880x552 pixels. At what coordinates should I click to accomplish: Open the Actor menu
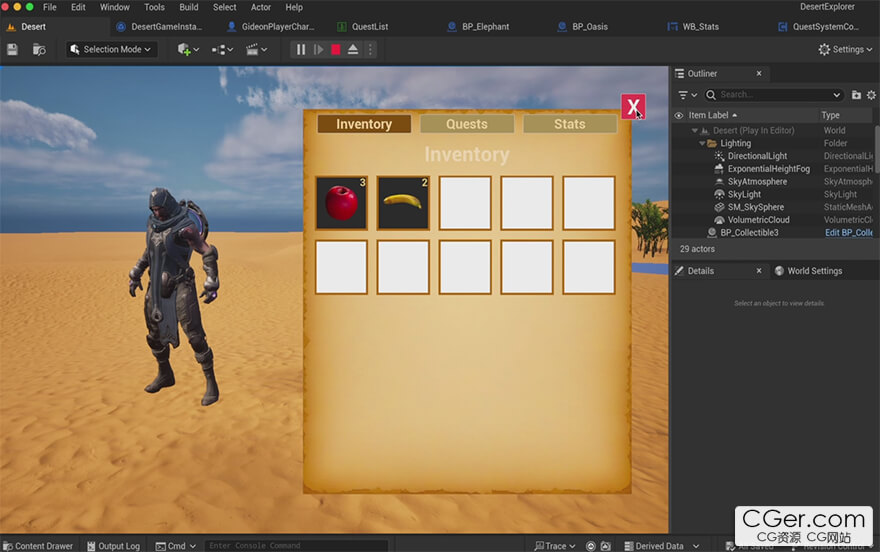(260, 7)
